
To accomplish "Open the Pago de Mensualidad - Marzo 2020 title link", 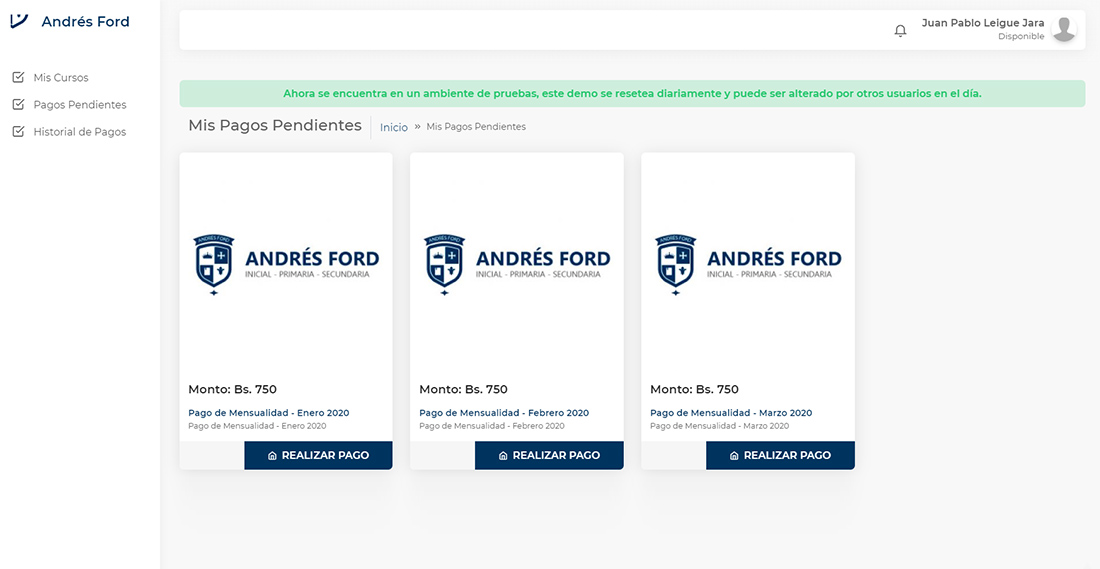I will pos(731,413).
